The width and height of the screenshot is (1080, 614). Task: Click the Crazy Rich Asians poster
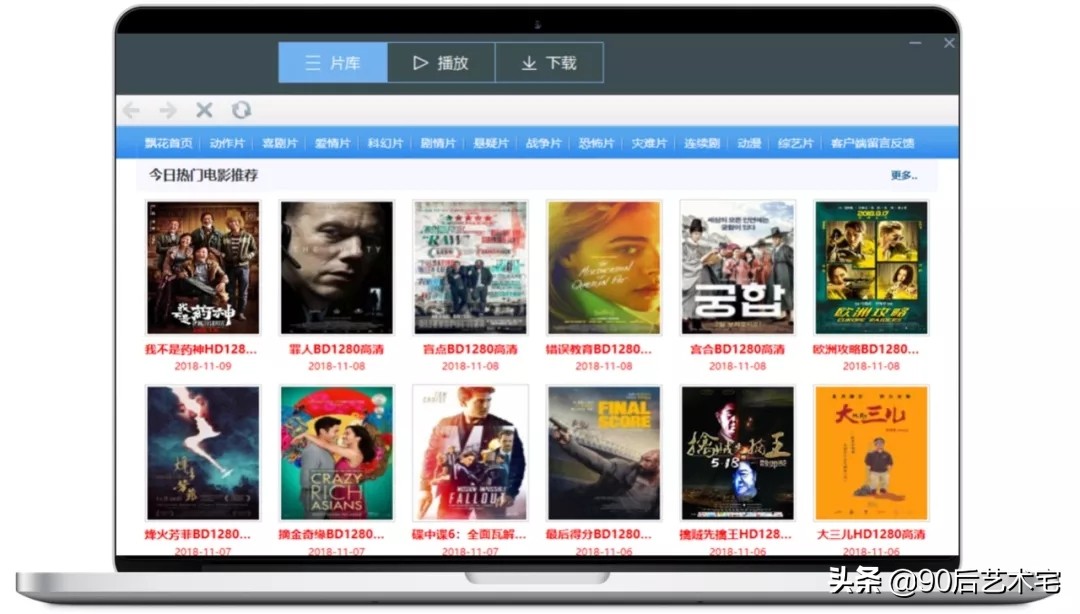(336, 453)
